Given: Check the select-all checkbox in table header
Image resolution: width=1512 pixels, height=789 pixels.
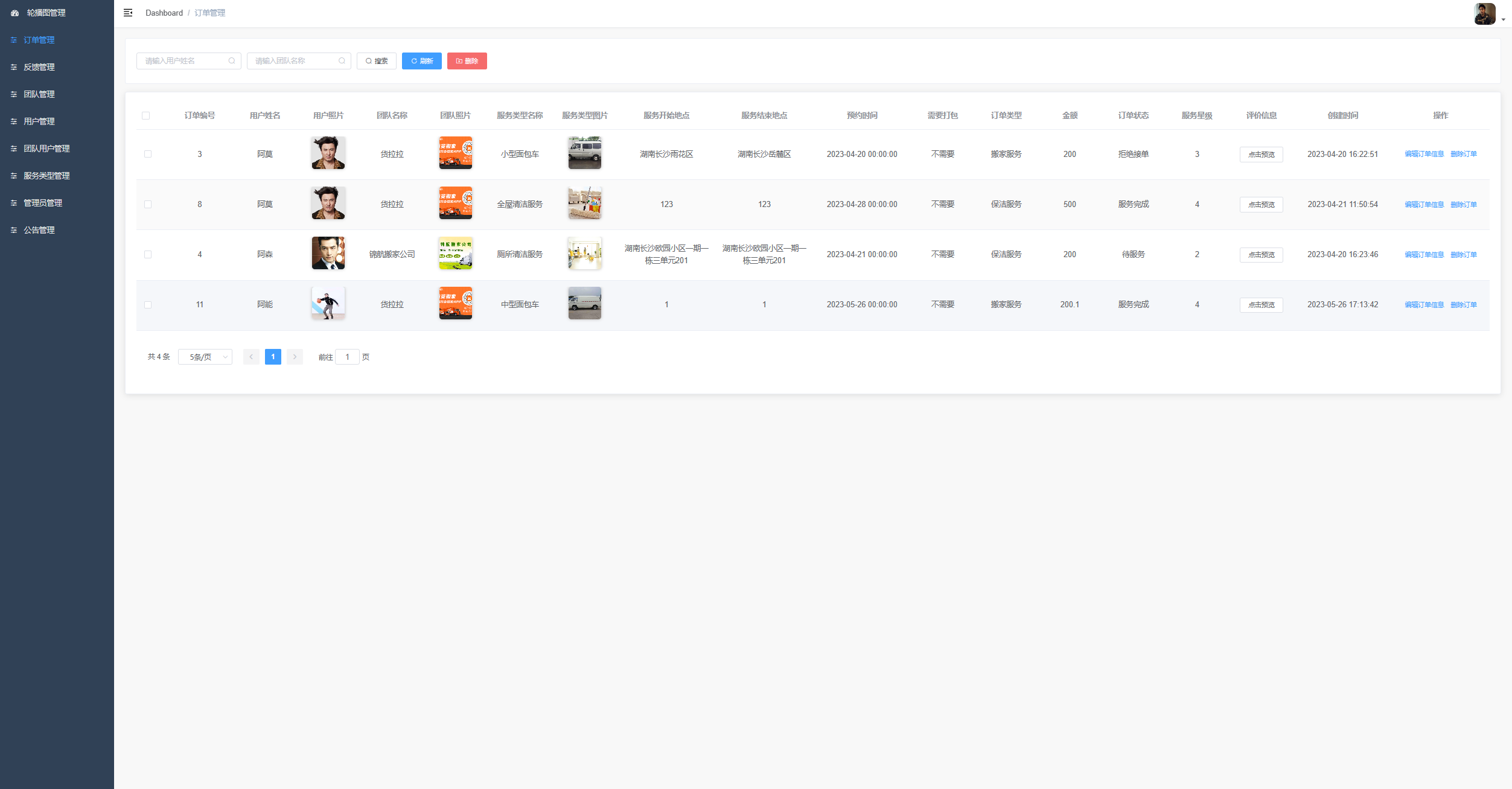Looking at the screenshot, I should pyautogui.click(x=145, y=115).
